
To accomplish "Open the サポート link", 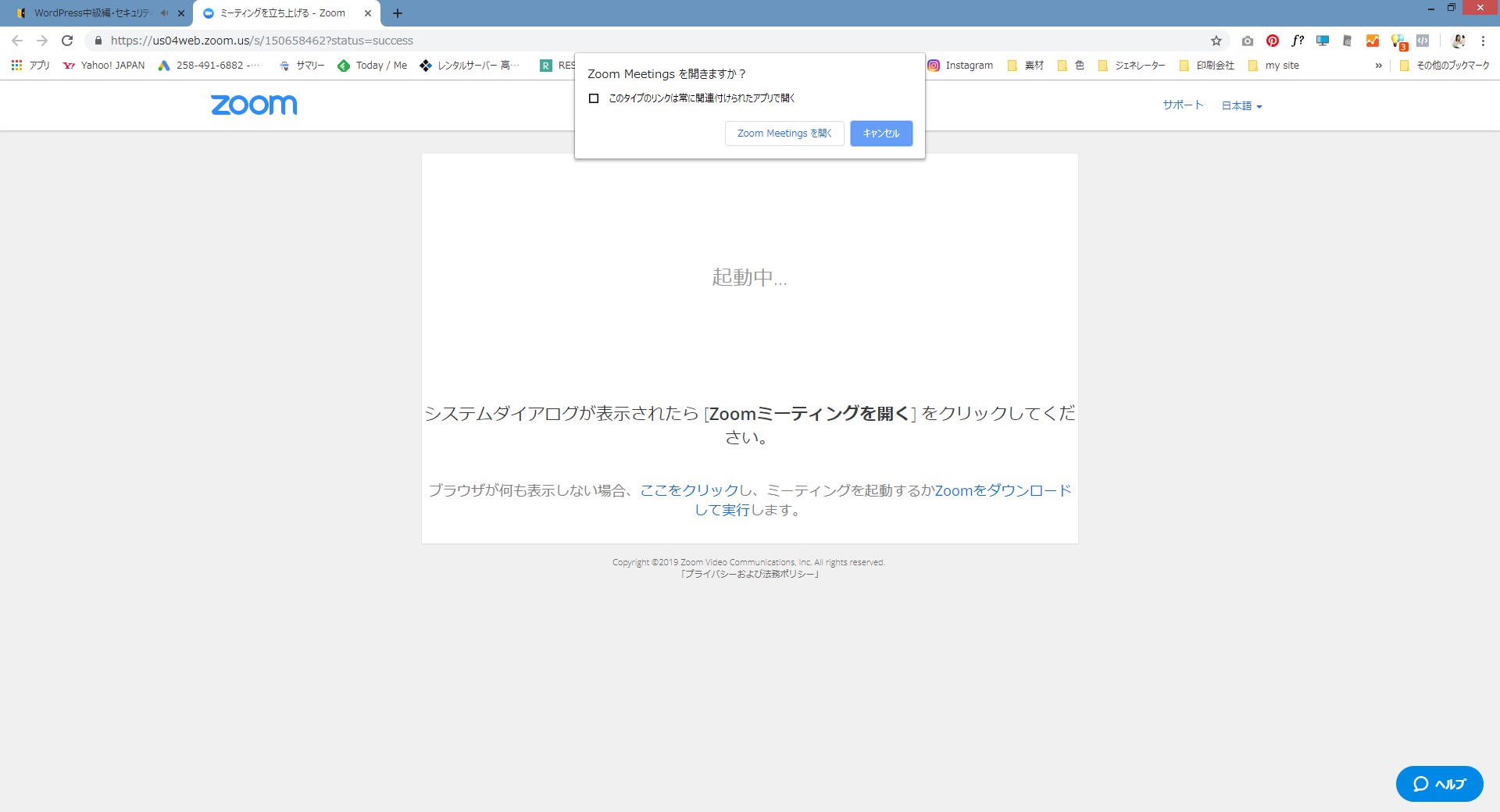I will 1183,105.
